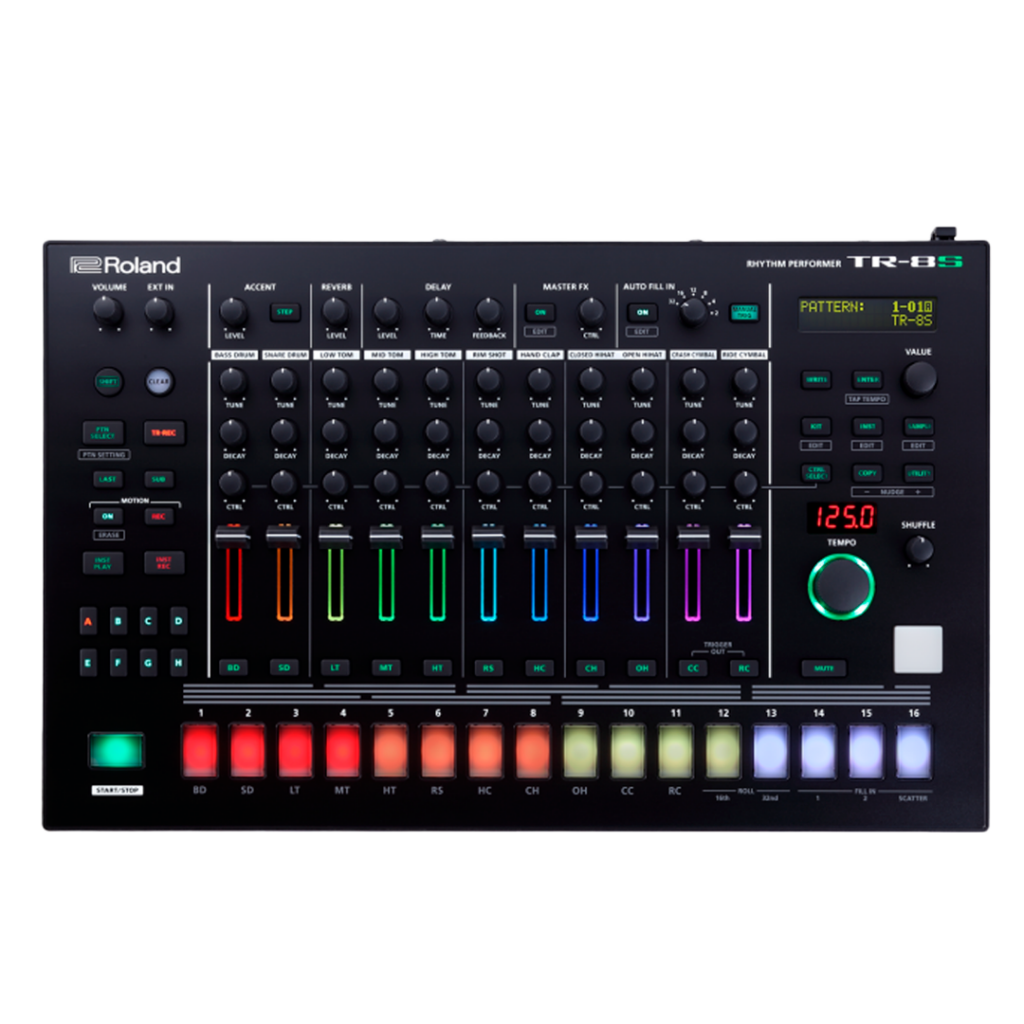Viewport: 1024px width, 1024px height.
Task: Toggle the MASTER FX ON button
Action: point(540,312)
